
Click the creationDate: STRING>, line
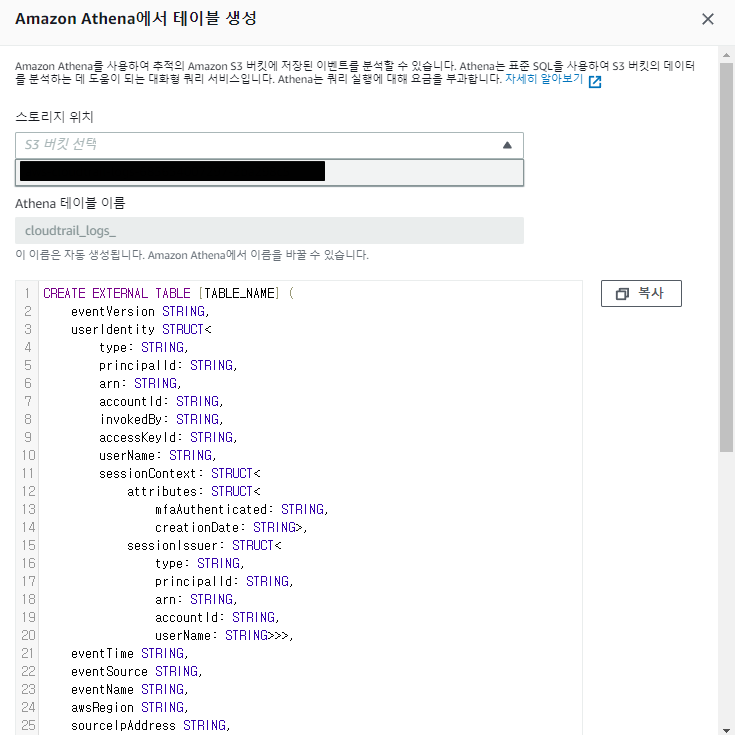coord(231,527)
